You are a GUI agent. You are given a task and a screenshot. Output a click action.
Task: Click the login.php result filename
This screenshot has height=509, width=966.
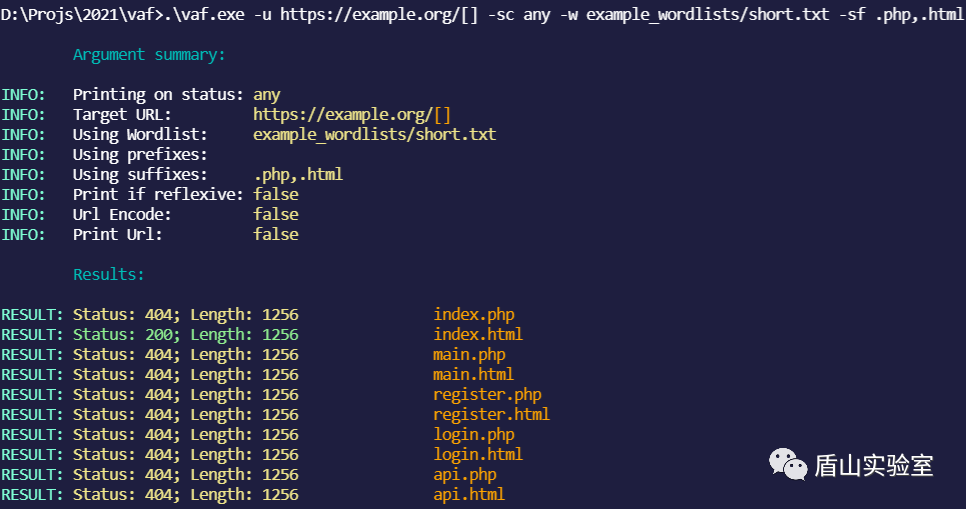473,434
